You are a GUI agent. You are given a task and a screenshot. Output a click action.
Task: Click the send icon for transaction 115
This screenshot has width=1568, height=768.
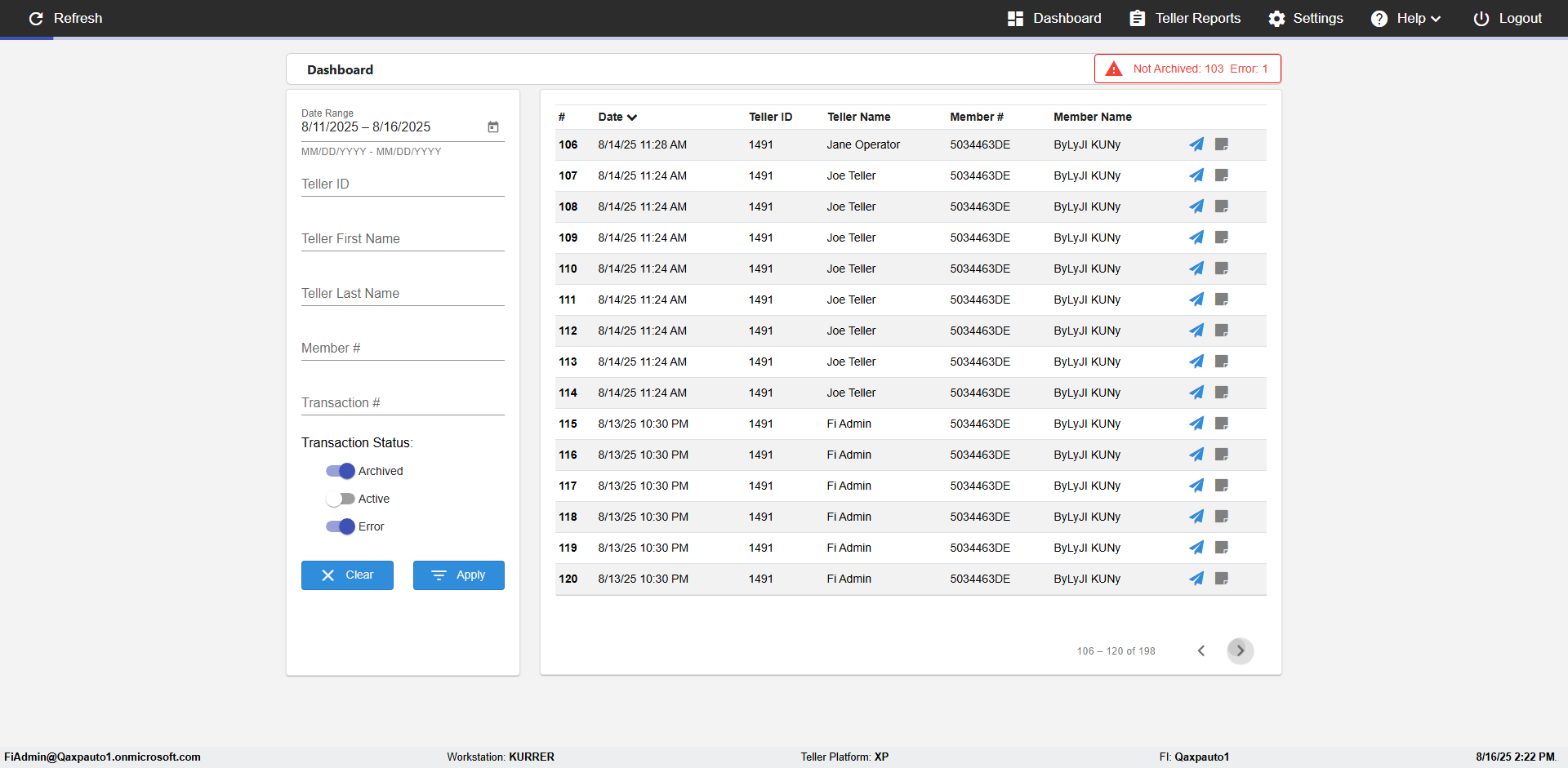click(1196, 424)
